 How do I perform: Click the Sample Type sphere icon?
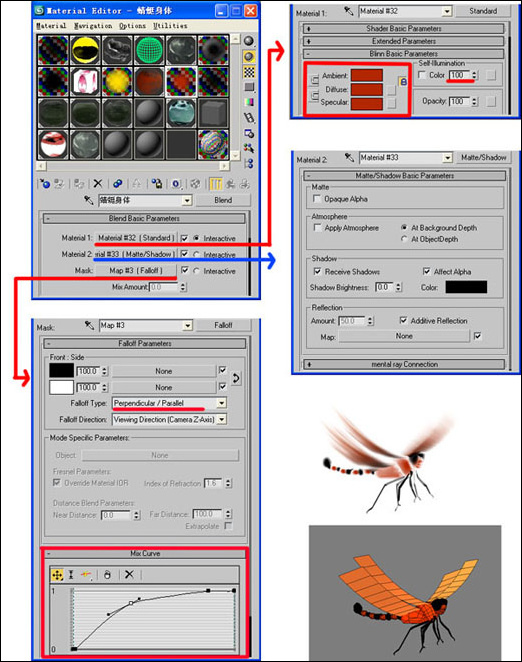tap(249, 41)
